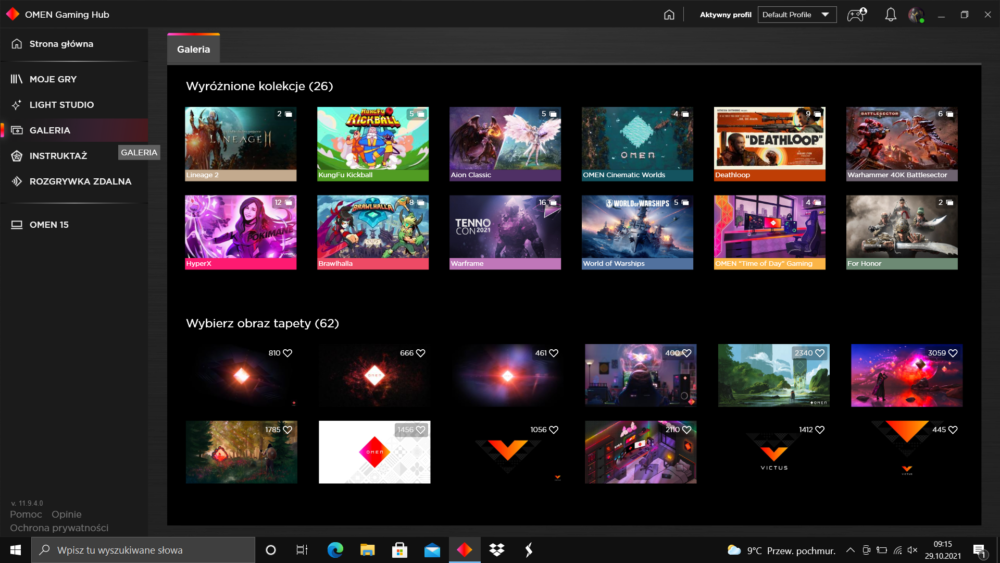1000x563 pixels.
Task: Open Lineage 2 collection
Action: (240, 144)
